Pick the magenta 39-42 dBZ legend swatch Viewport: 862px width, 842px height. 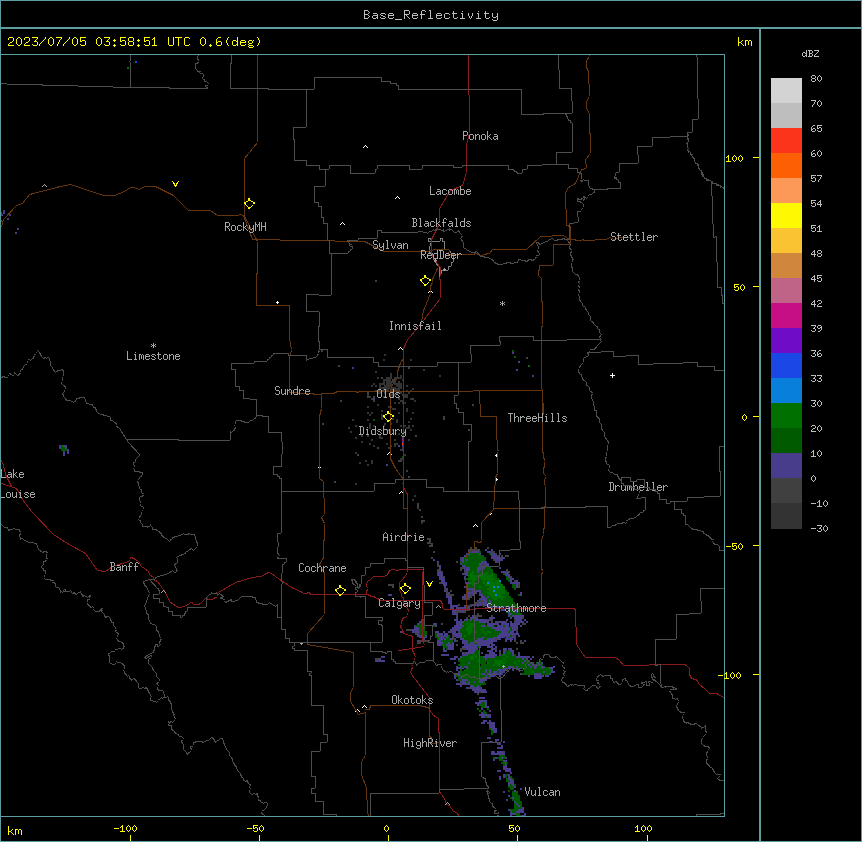[x=786, y=315]
